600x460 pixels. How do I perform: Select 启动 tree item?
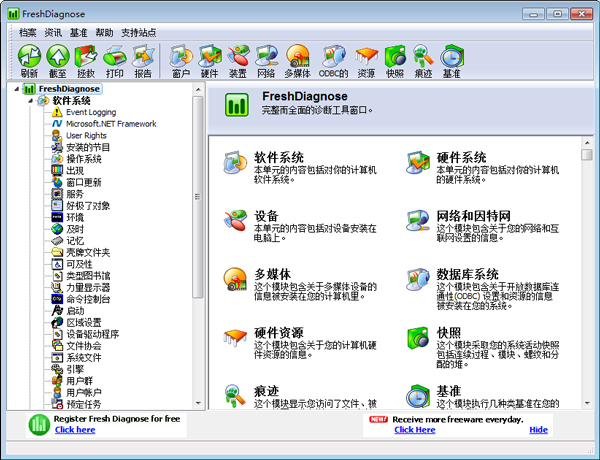(75, 311)
